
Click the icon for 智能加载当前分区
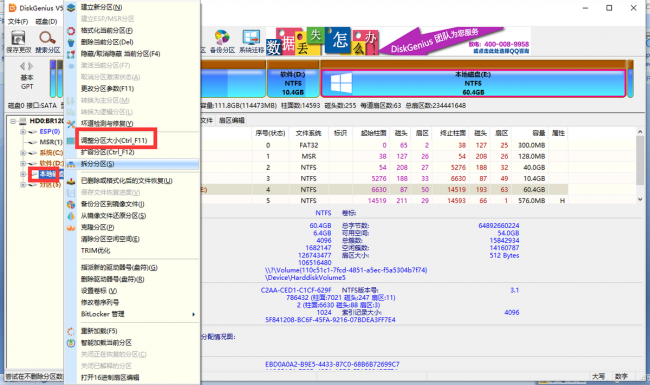[71, 343]
